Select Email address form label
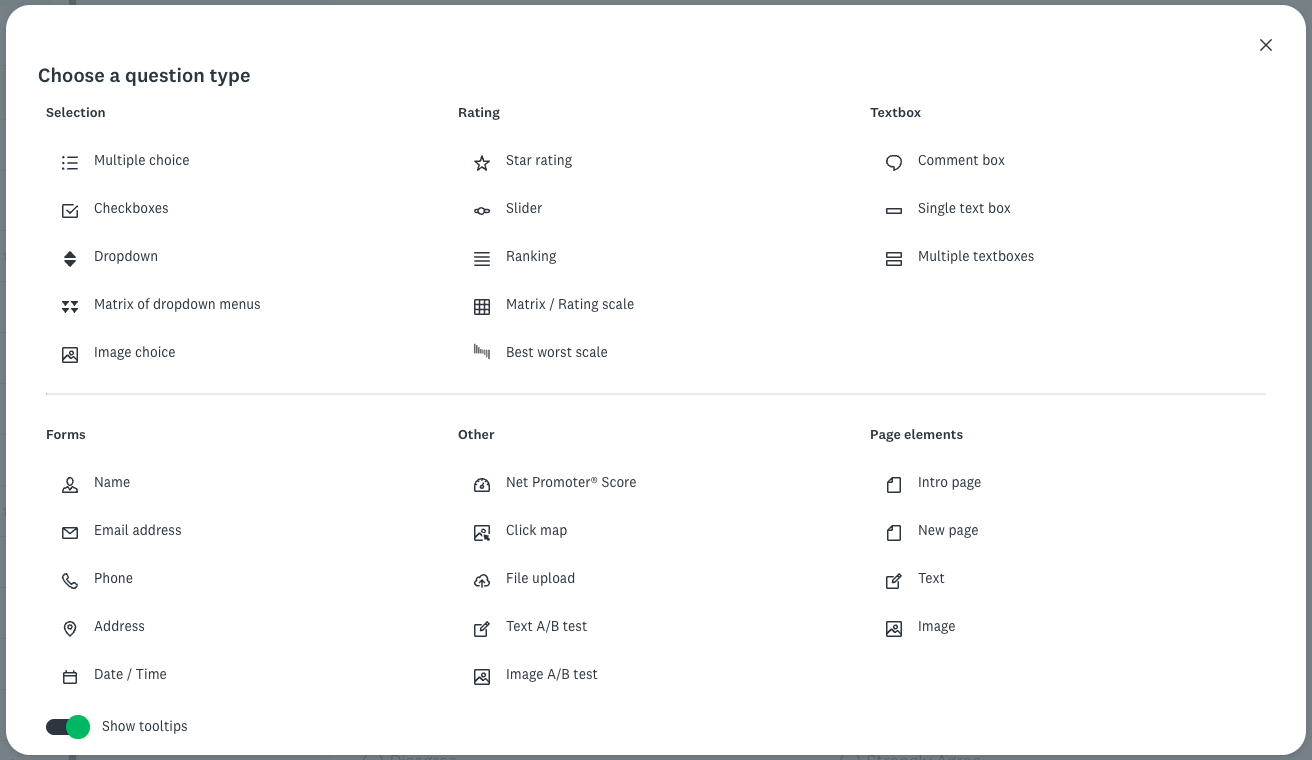The image size is (1312, 760). point(138,530)
